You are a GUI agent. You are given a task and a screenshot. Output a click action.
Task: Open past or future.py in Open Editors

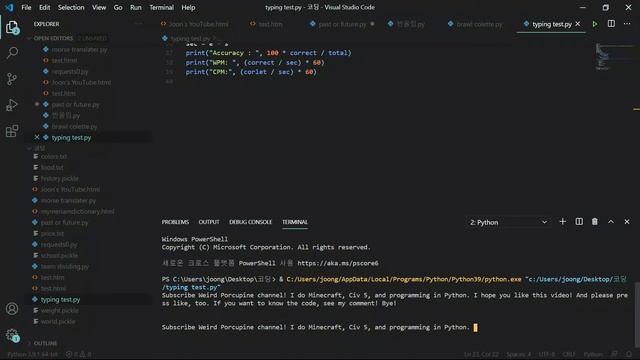[76, 104]
